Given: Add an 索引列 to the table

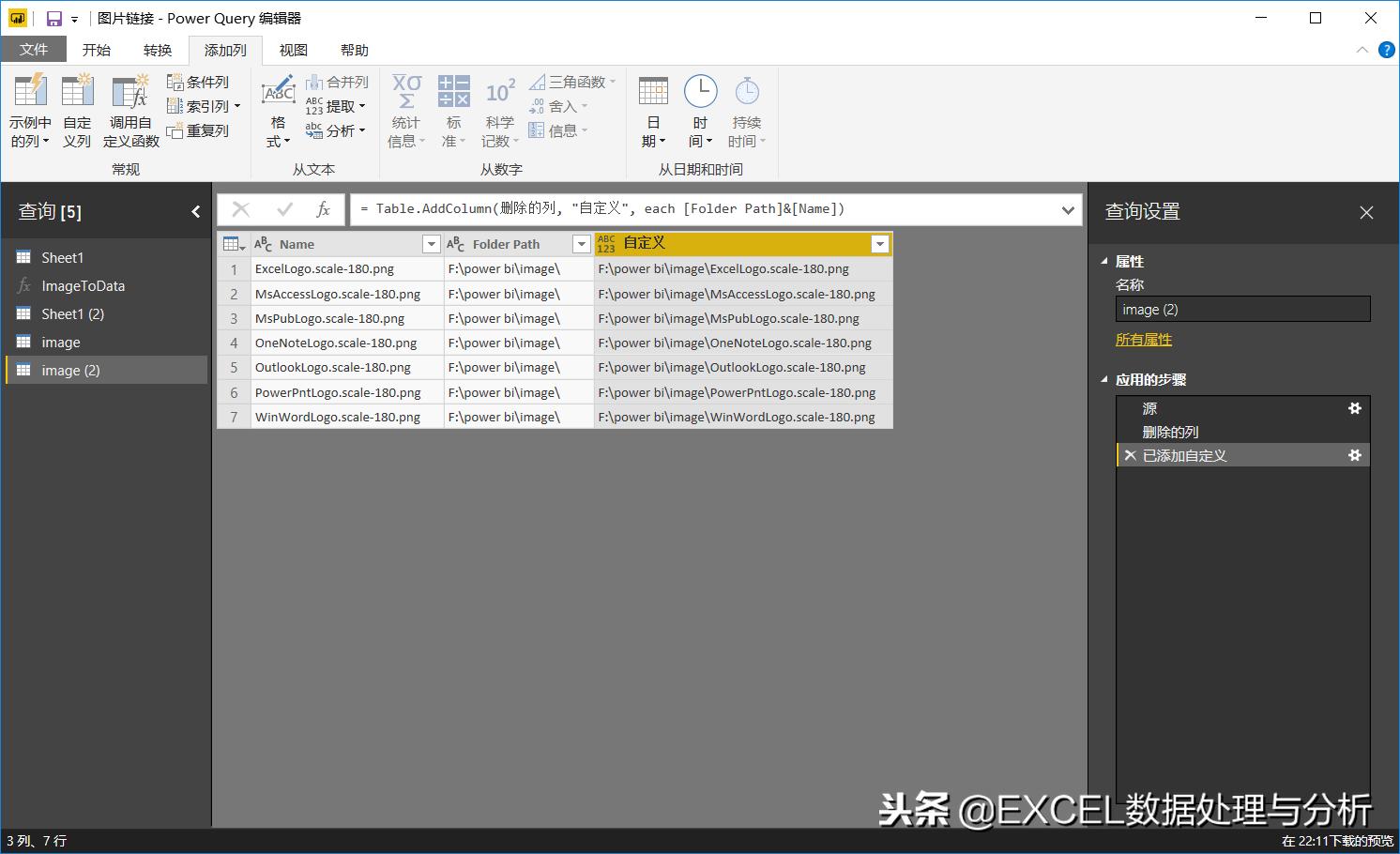Looking at the screenshot, I should click(x=200, y=106).
